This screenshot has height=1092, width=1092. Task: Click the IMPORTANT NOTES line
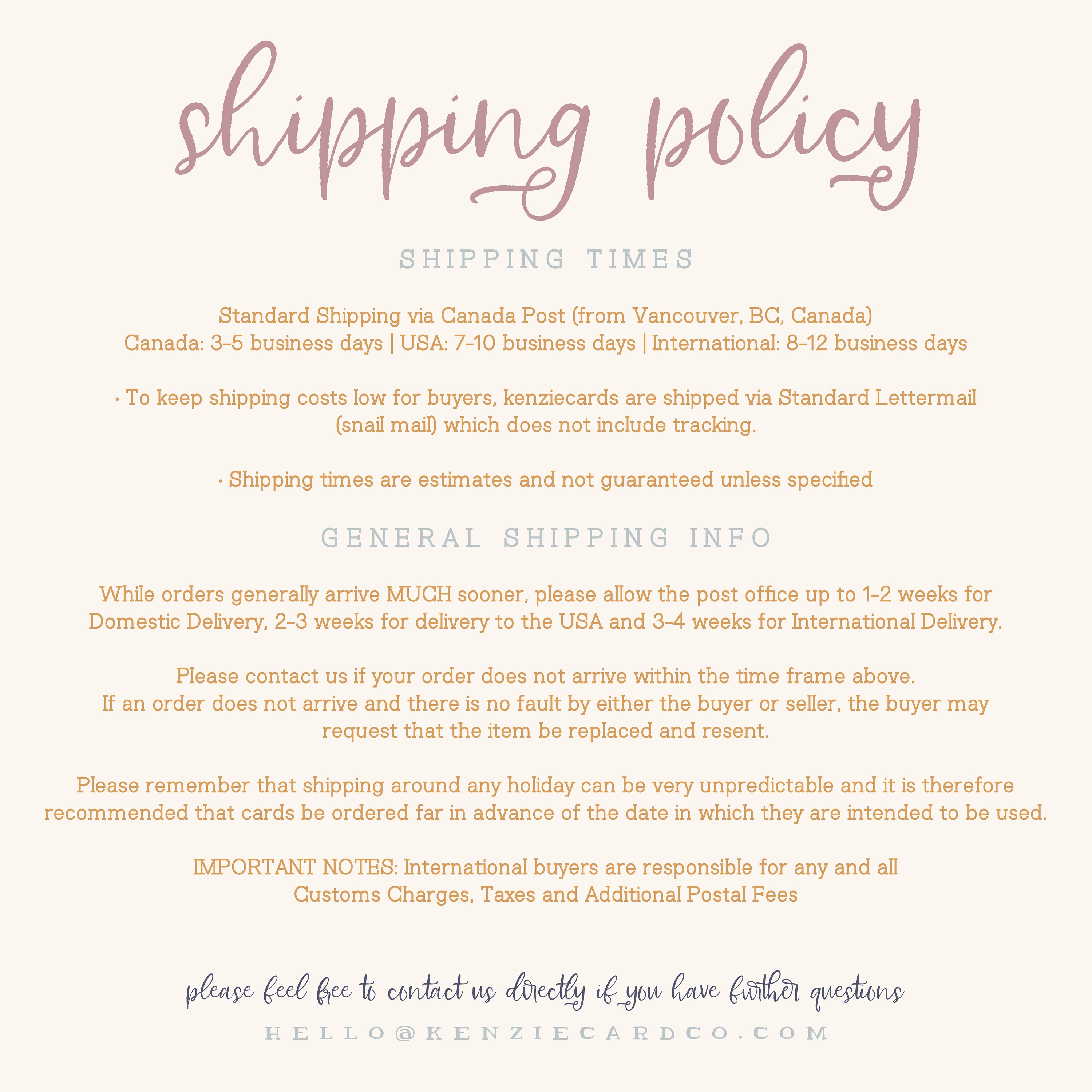click(x=545, y=868)
